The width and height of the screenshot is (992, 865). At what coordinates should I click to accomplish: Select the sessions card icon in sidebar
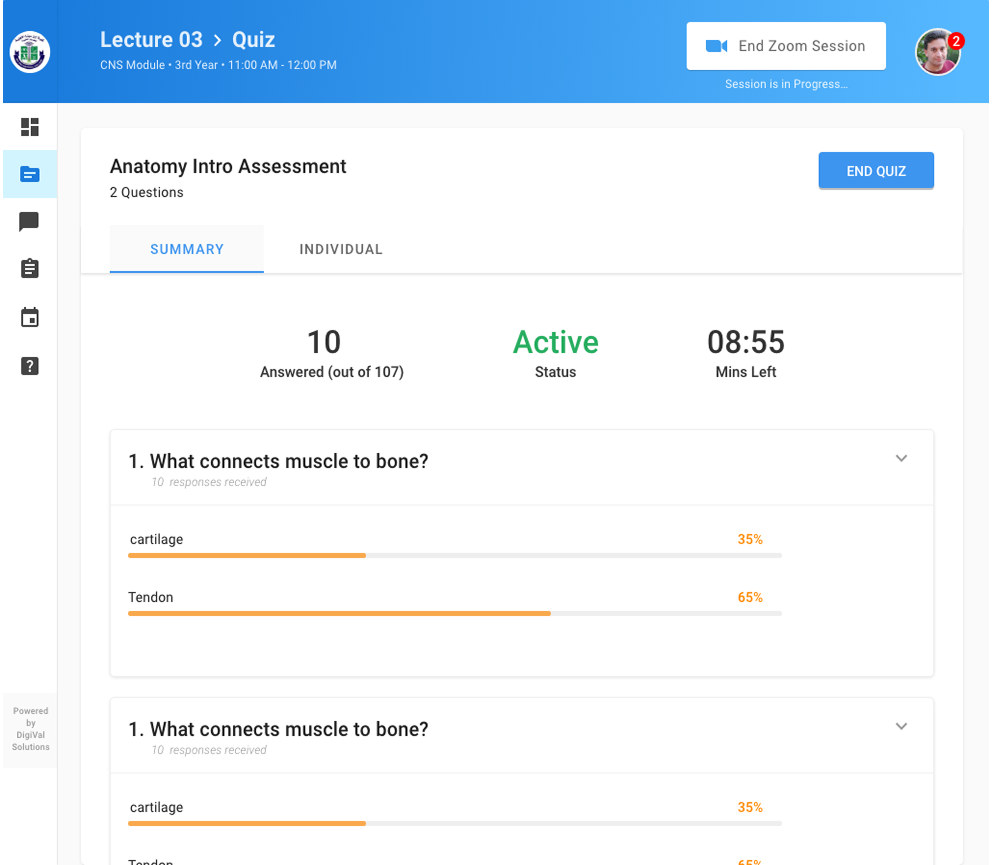(x=30, y=174)
